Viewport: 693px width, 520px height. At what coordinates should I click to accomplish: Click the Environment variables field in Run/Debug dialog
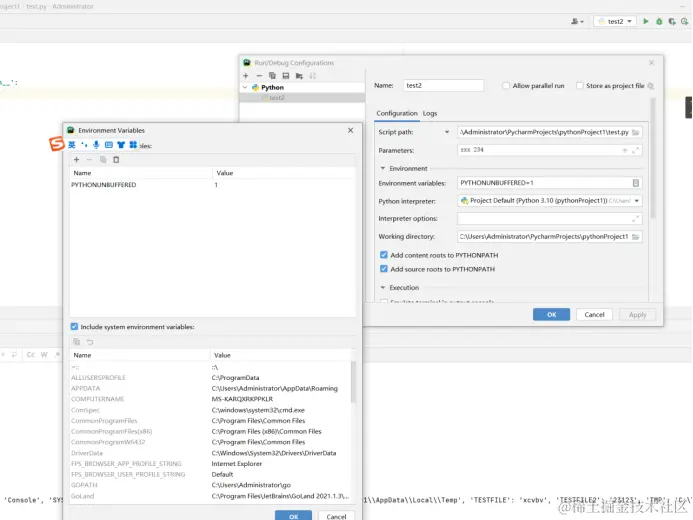[544, 183]
